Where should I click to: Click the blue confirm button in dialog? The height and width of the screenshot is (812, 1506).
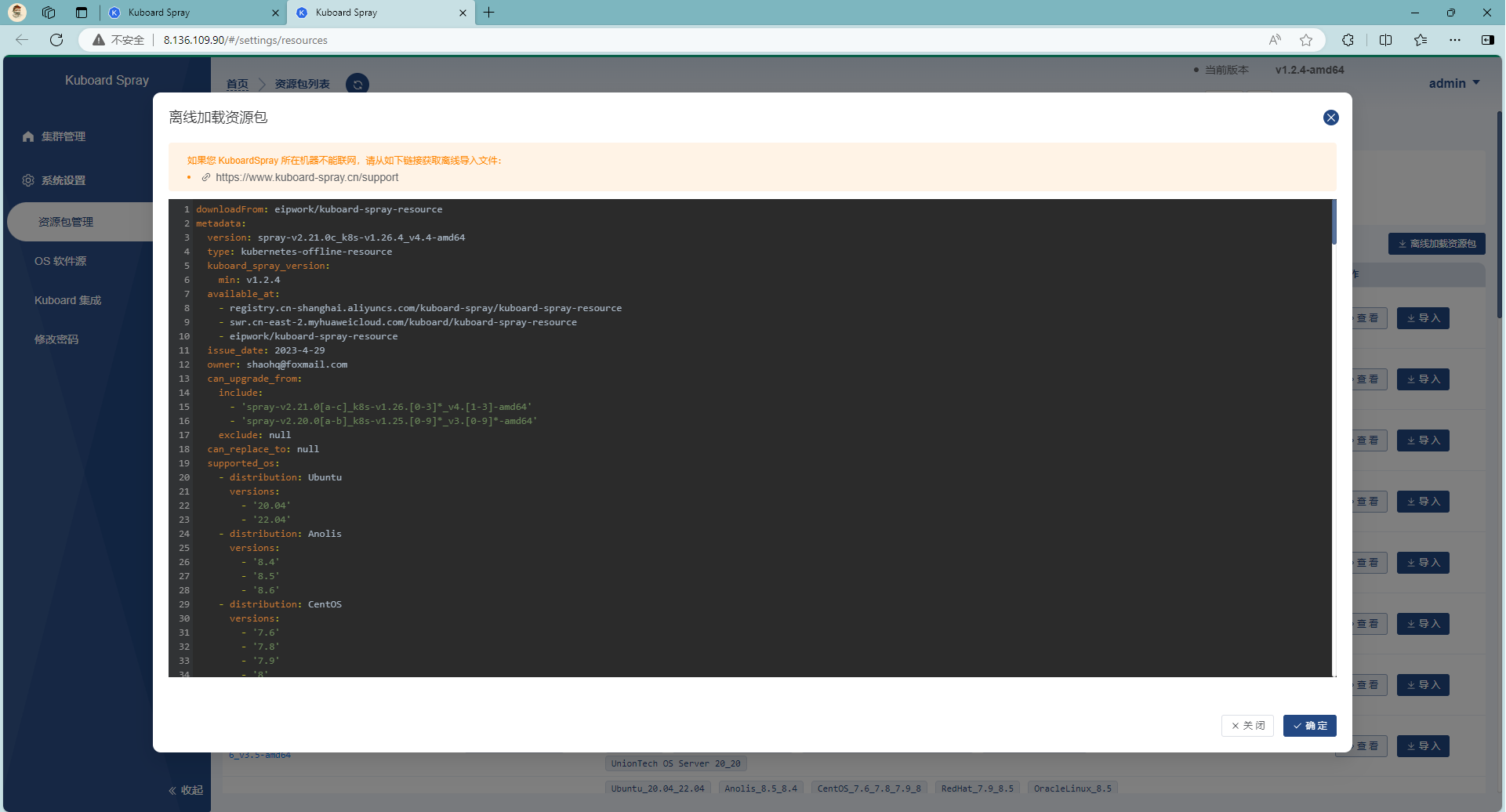1309,726
